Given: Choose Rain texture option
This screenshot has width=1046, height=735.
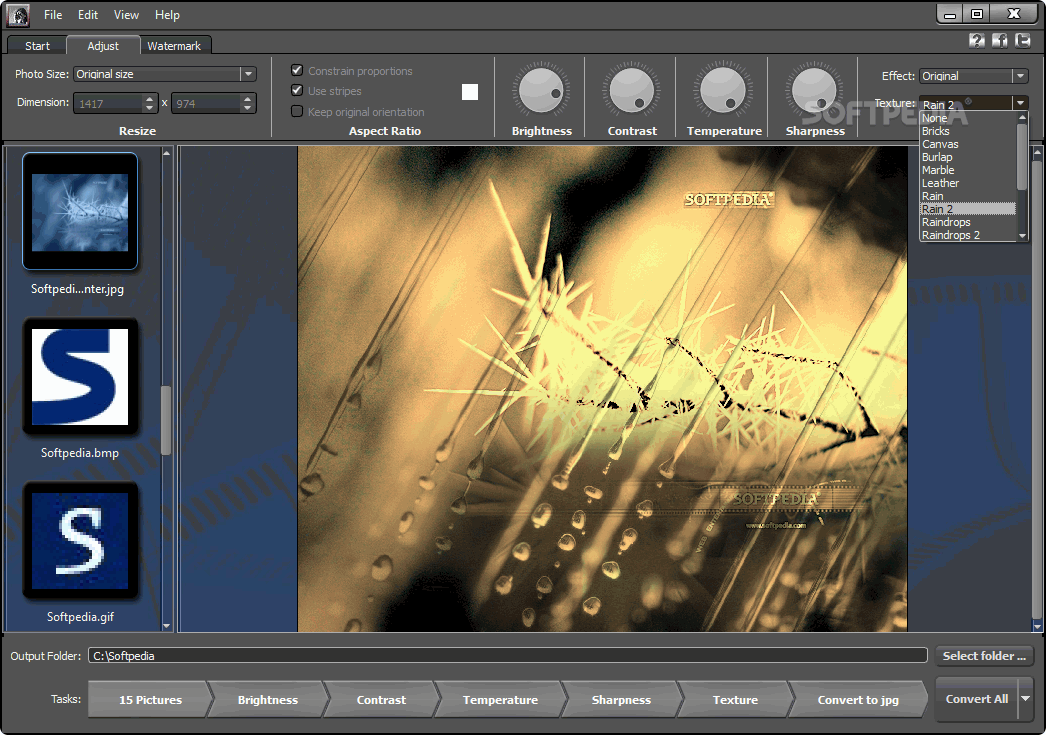Looking at the screenshot, I should pyautogui.click(x=968, y=196).
